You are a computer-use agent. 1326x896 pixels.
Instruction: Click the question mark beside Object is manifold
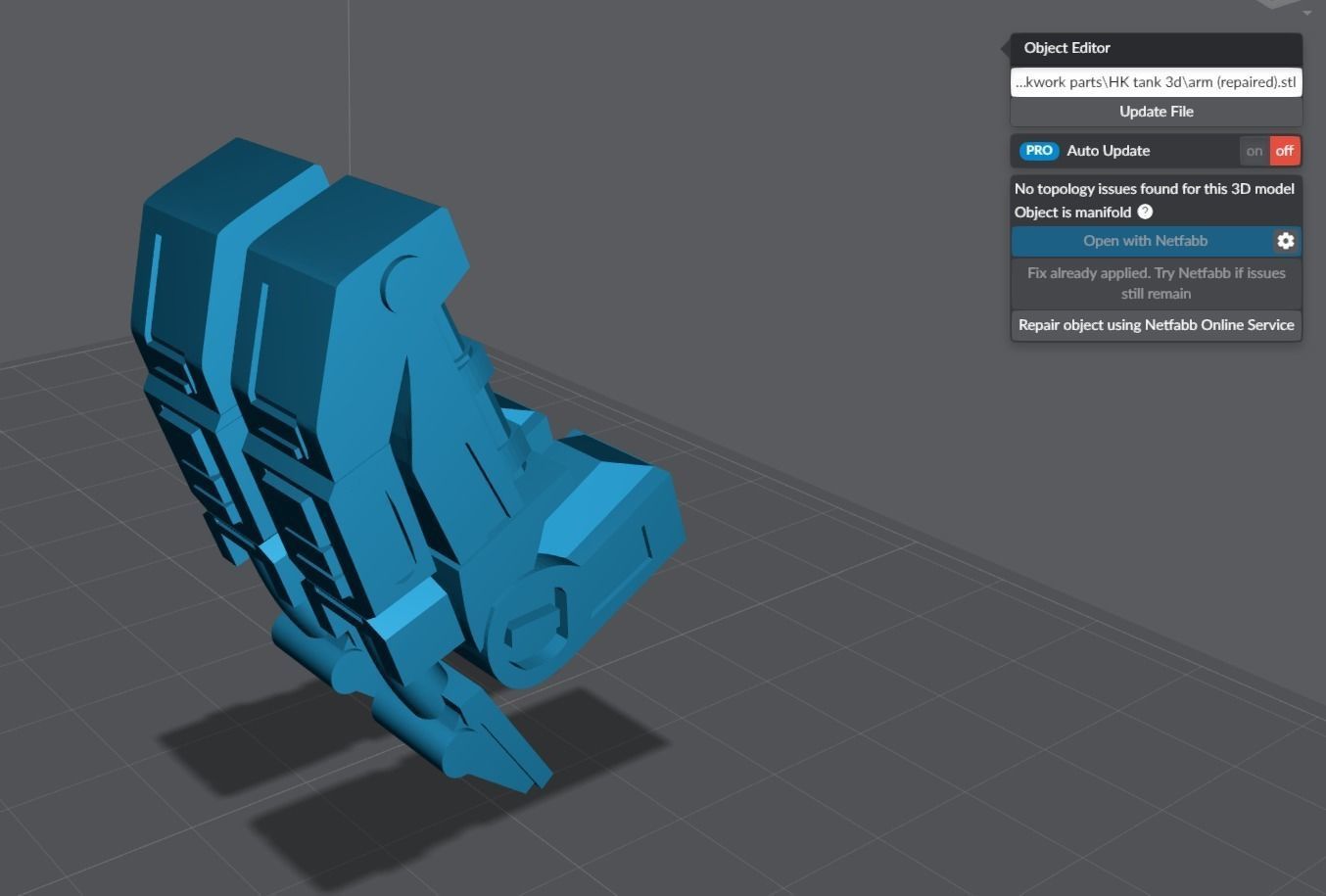coord(1144,212)
